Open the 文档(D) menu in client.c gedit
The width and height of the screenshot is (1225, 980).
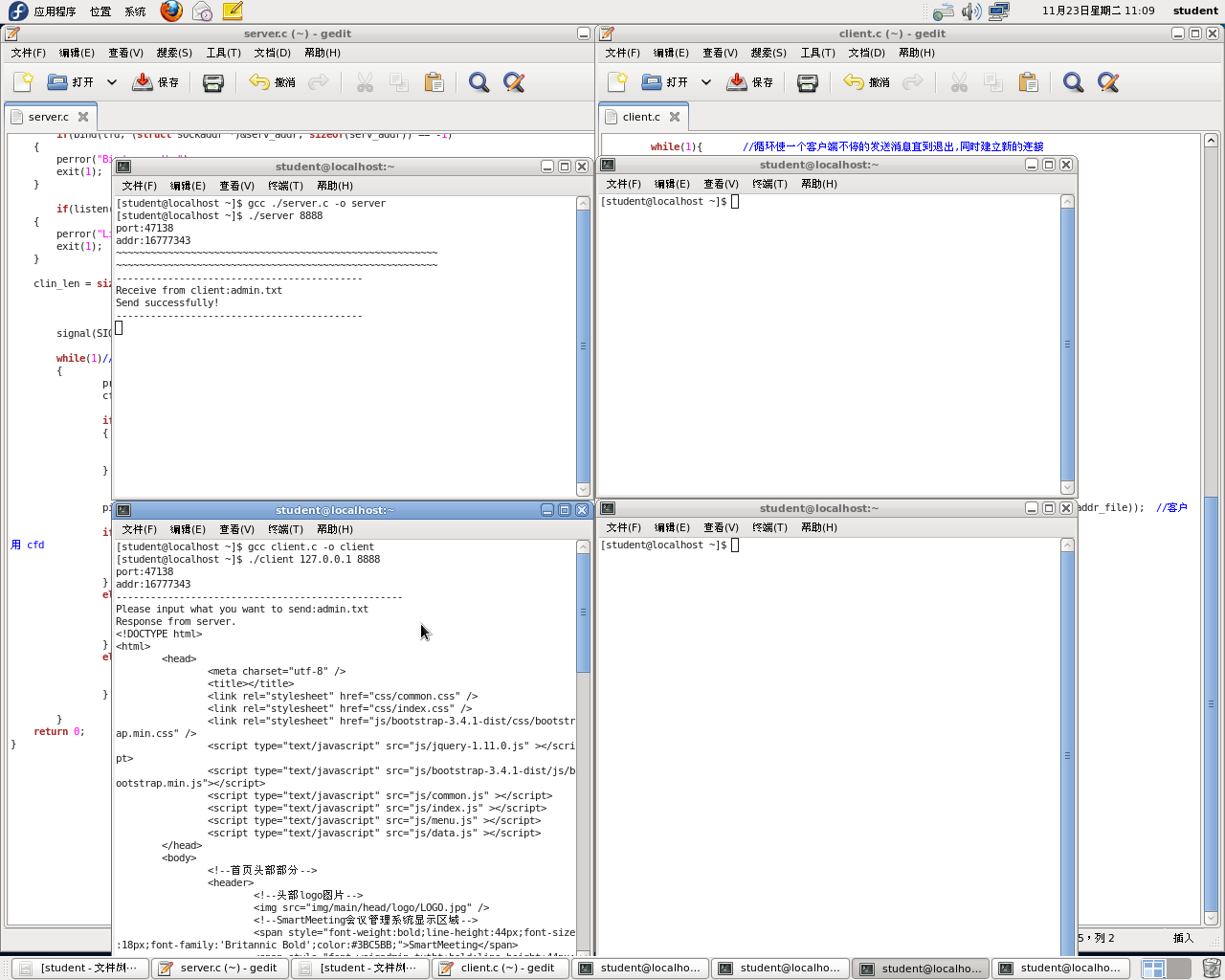pos(867,53)
